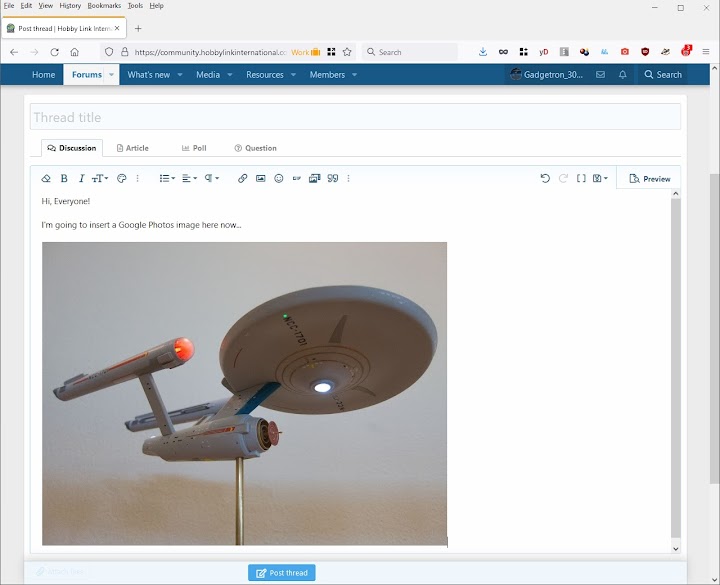This screenshot has width=720, height=585.
Task: Submit with the Post thread button
Action: [x=282, y=573]
